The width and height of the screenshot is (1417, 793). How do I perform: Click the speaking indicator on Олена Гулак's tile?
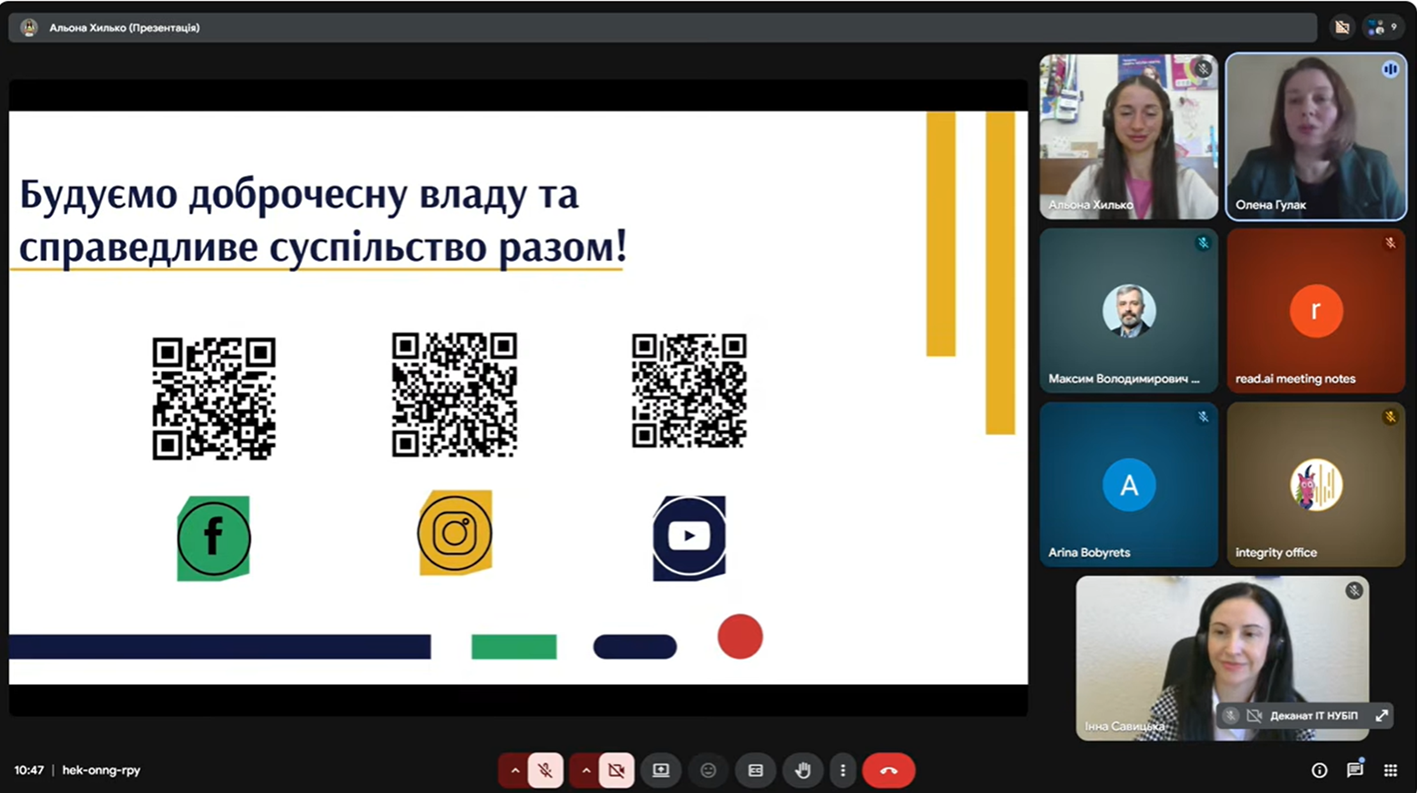click(1390, 69)
